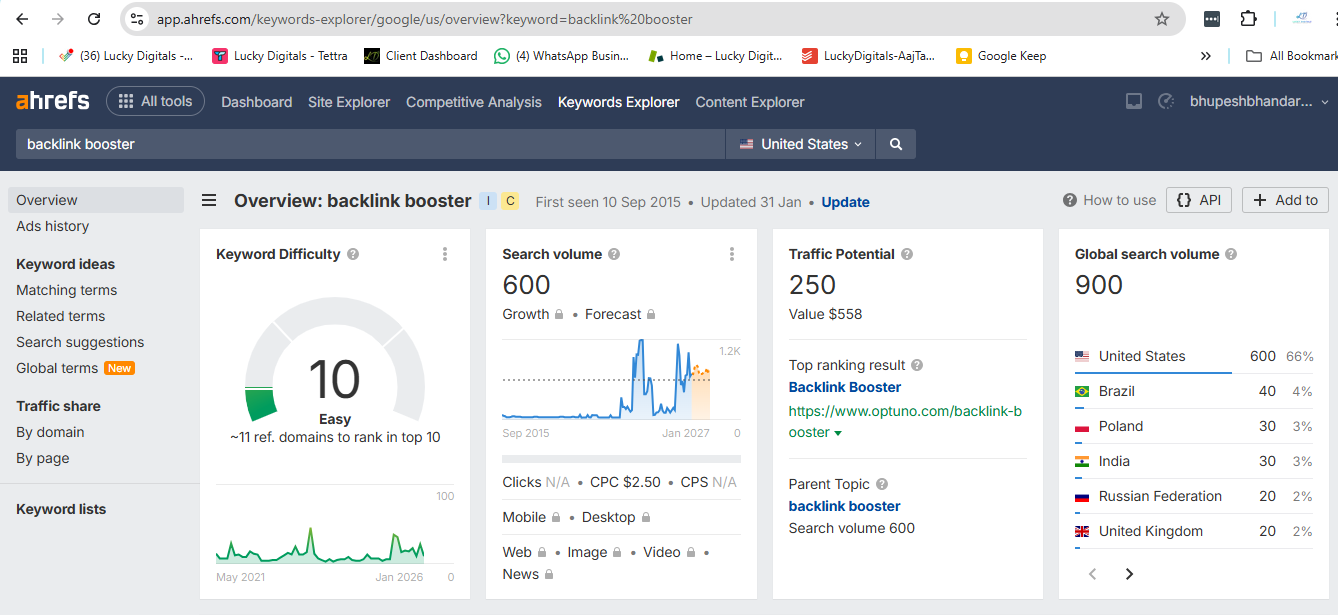The image size is (1338, 615).
Task: Open Global terms in sidebar
Action: coord(57,368)
